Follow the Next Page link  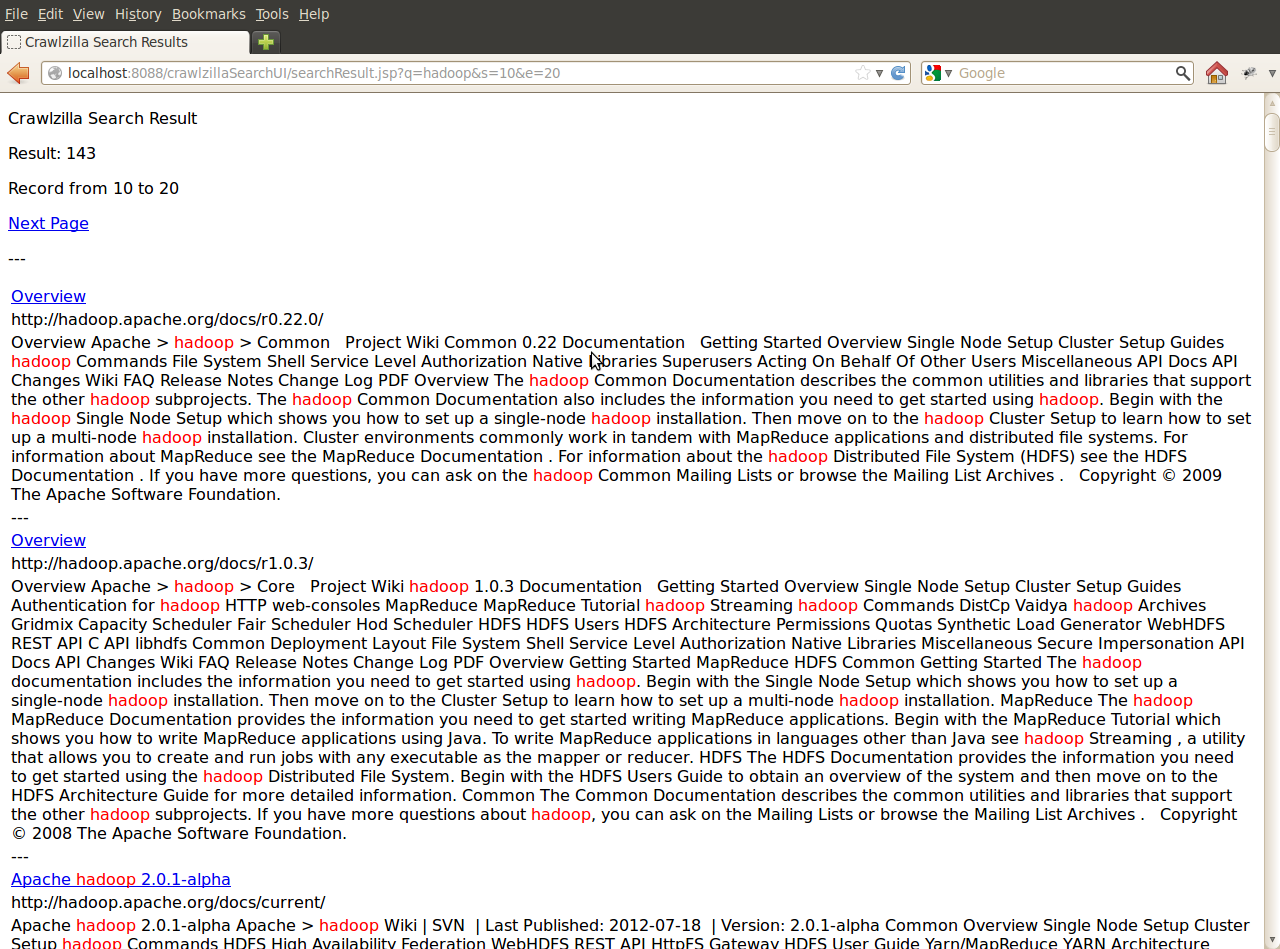point(48,223)
